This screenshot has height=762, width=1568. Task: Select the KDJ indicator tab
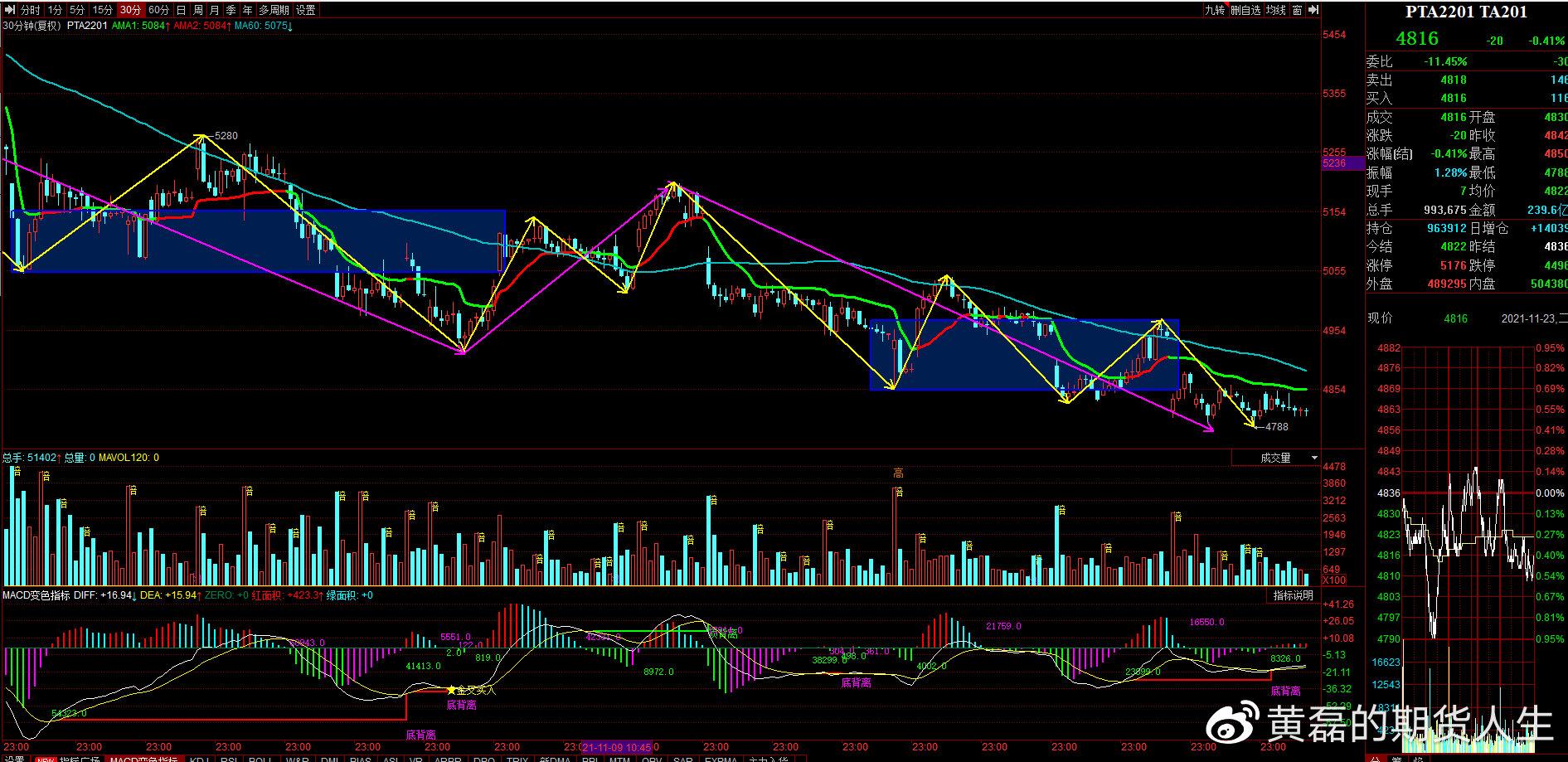199,759
